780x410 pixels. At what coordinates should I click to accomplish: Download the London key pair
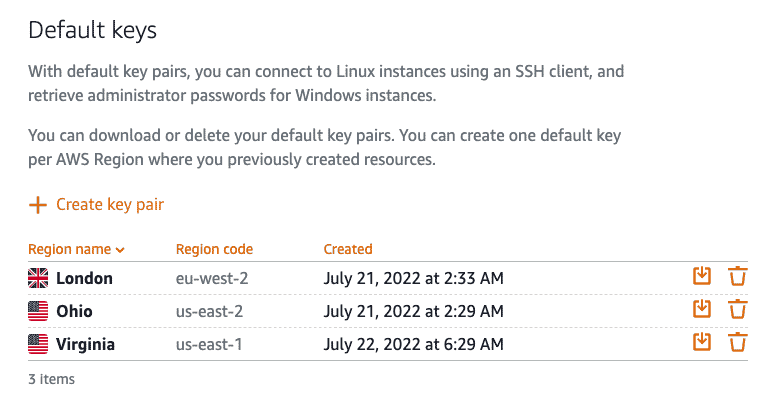702,276
